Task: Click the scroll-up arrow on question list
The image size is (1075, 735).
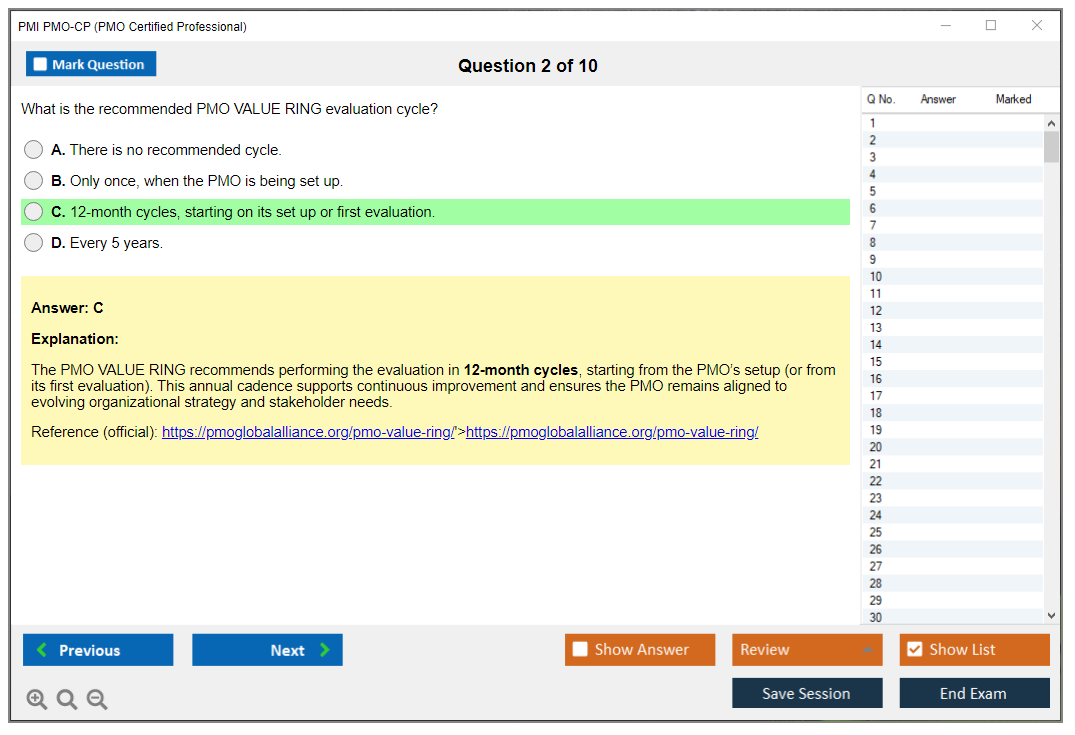Action: 1051,122
